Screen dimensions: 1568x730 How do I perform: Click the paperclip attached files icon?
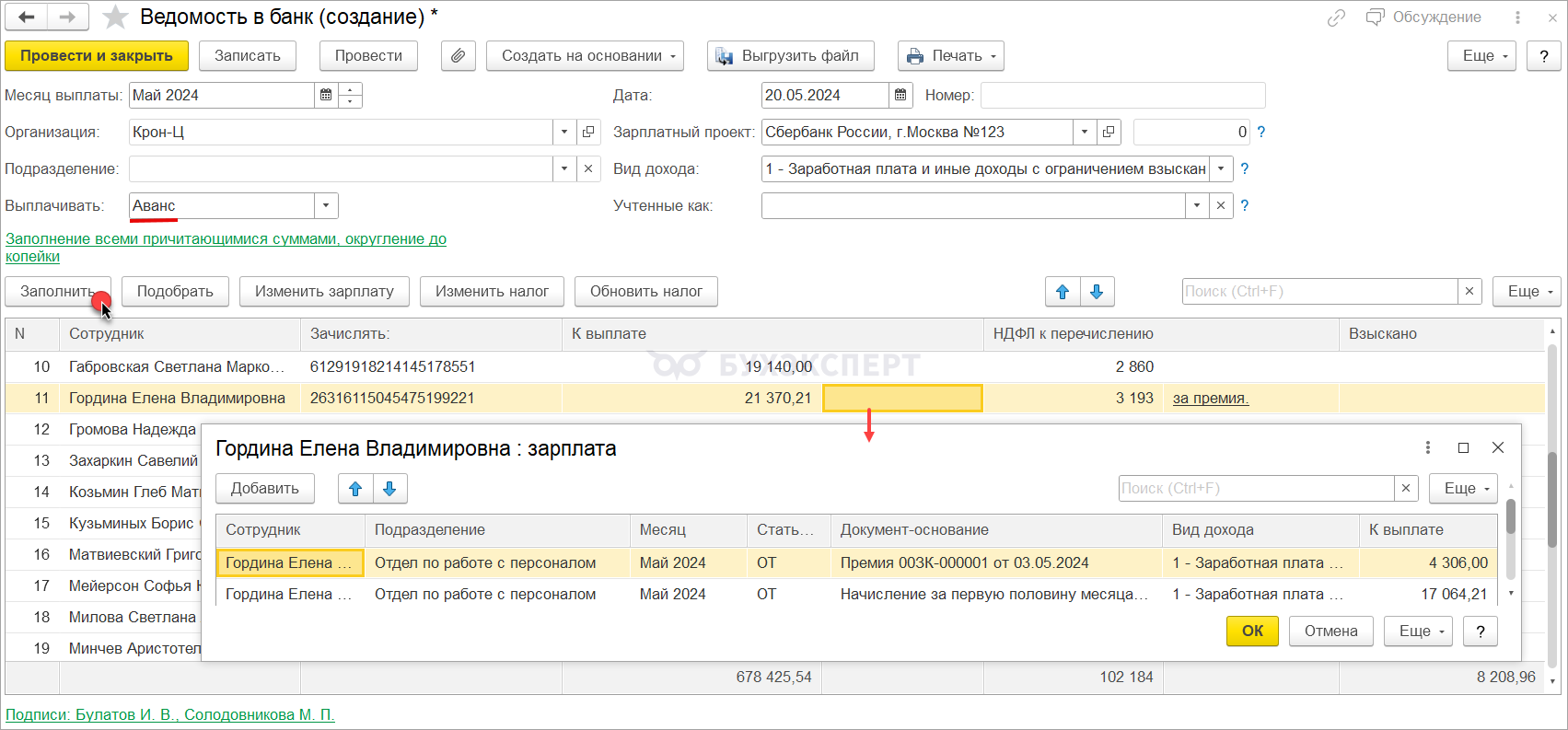(x=458, y=56)
